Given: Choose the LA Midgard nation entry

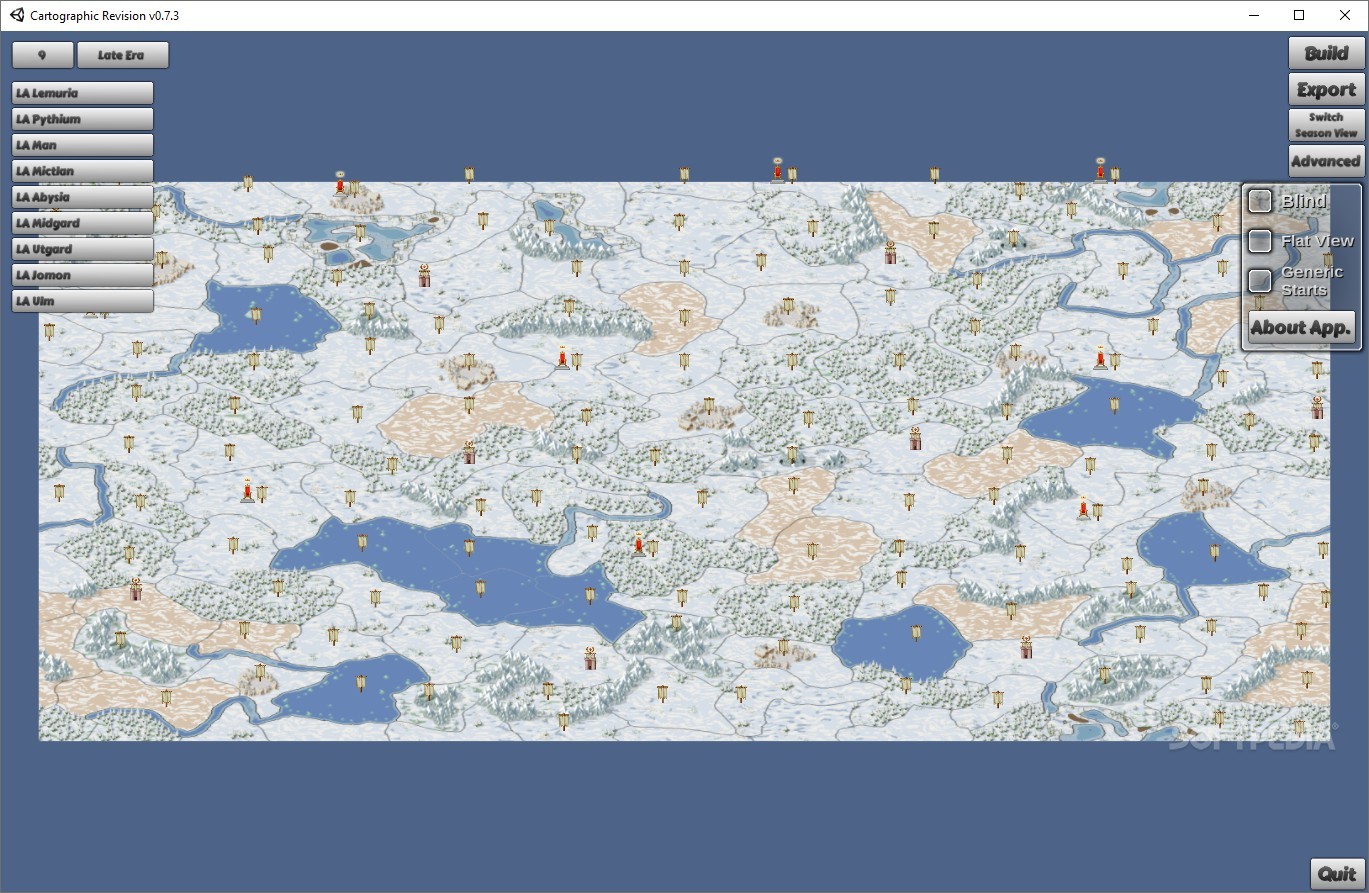Looking at the screenshot, I should pyautogui.click(x=82, y=223).
